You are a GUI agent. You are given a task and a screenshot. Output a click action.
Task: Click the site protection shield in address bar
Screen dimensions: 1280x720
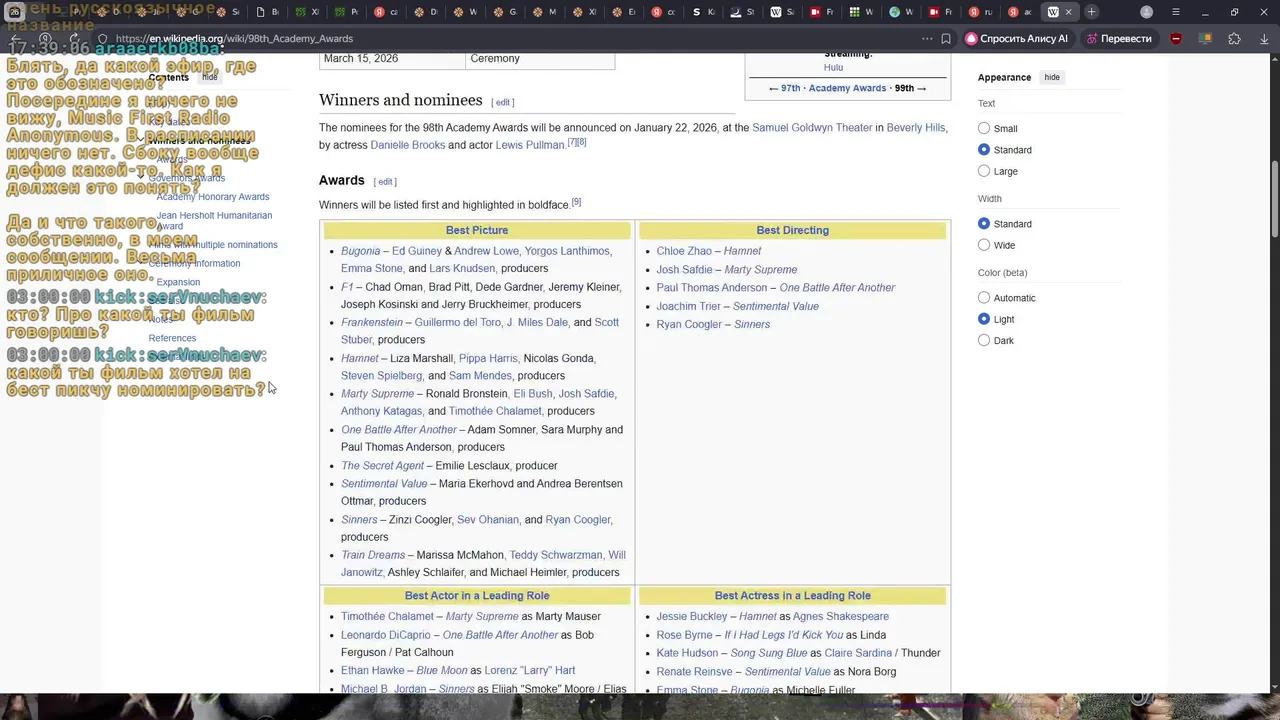tap(102, 39)
